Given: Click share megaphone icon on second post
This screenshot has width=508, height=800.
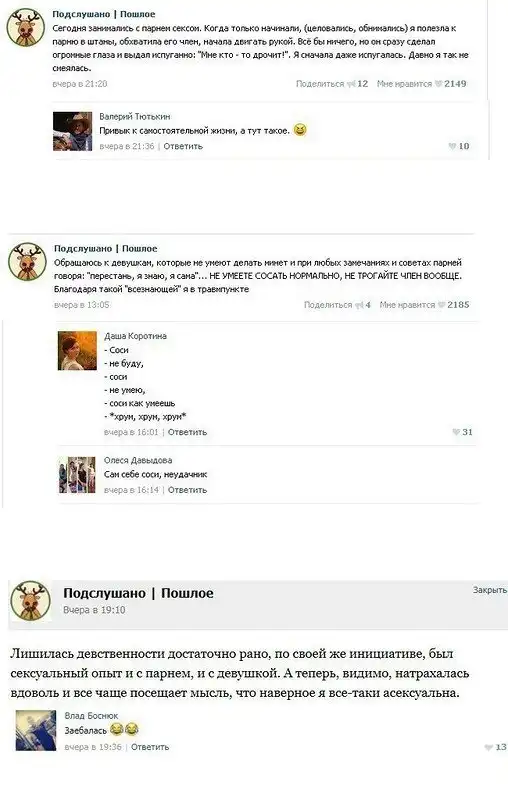Looking at the screenshot, I should pyautogui.click(x=359, y=305).
